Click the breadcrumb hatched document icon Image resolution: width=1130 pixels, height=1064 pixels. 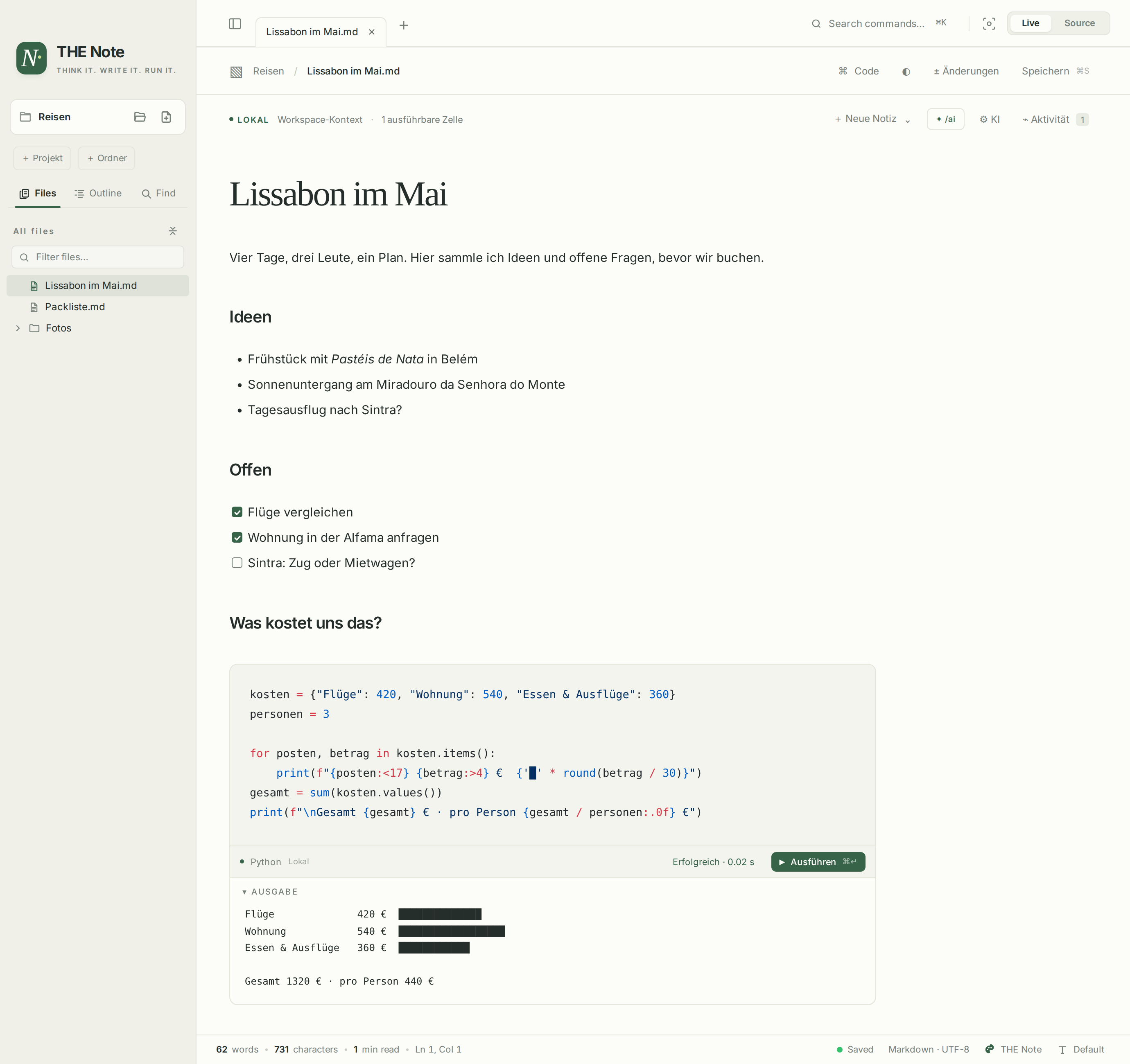click(237, 72)
